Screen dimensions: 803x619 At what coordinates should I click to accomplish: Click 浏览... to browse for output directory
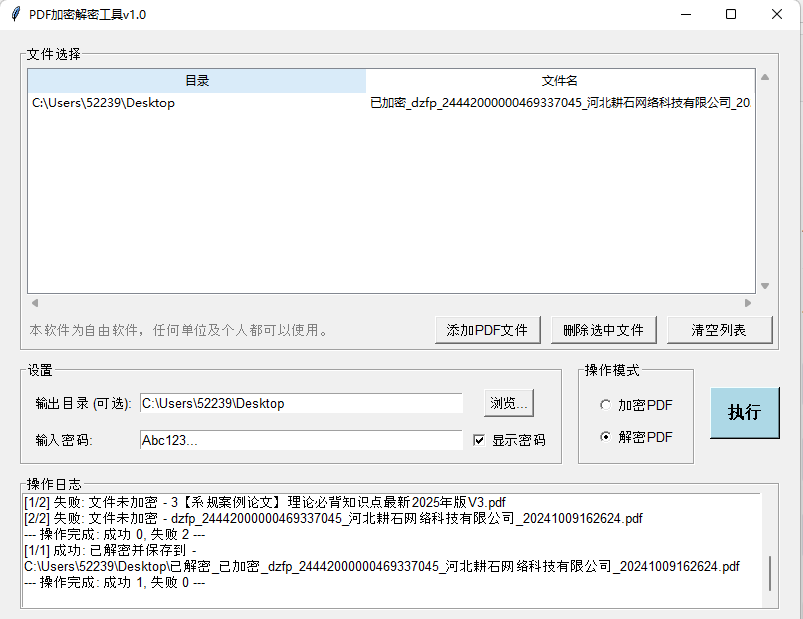(x=508, y=403)
